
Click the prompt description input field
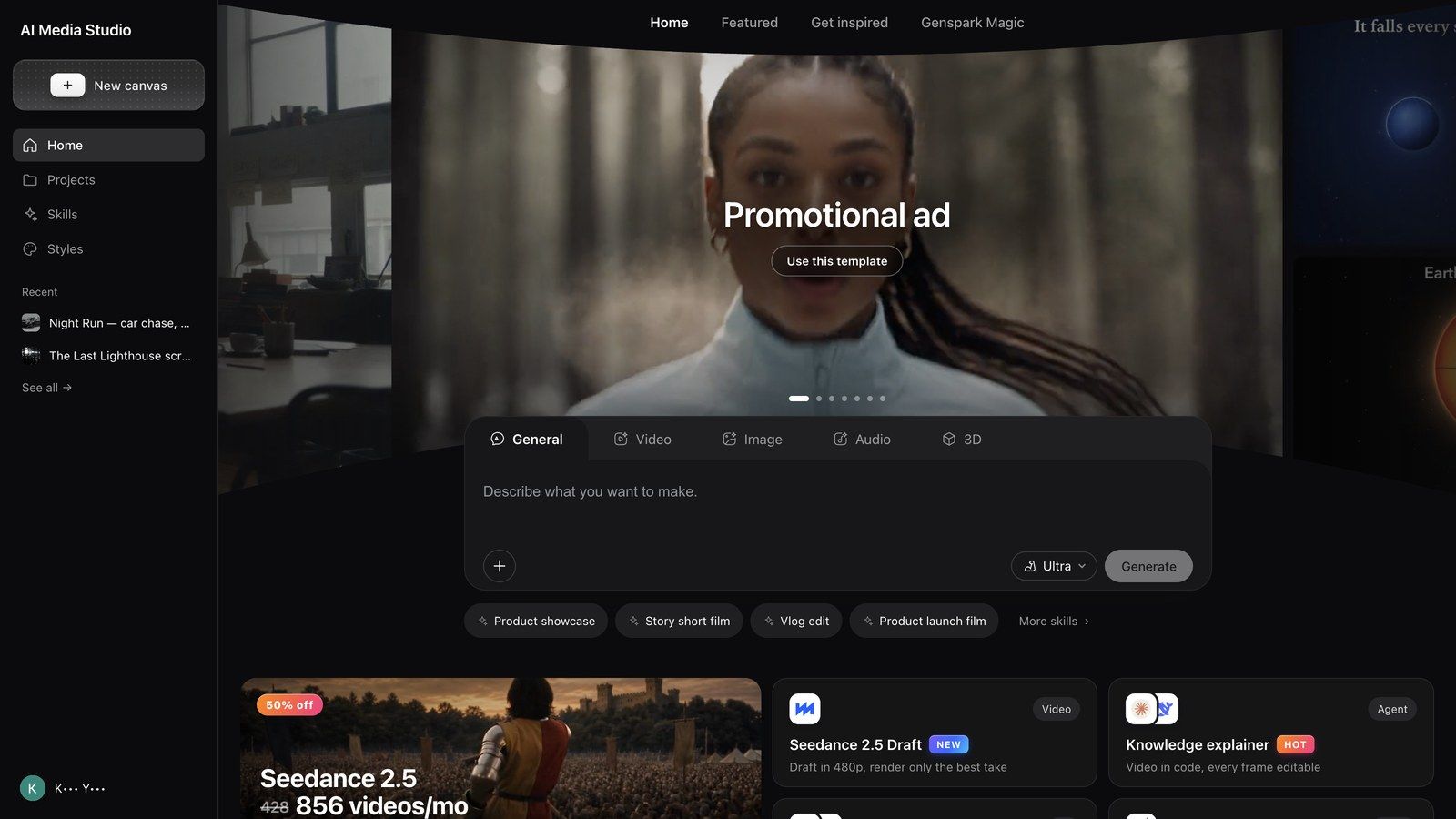837,500
